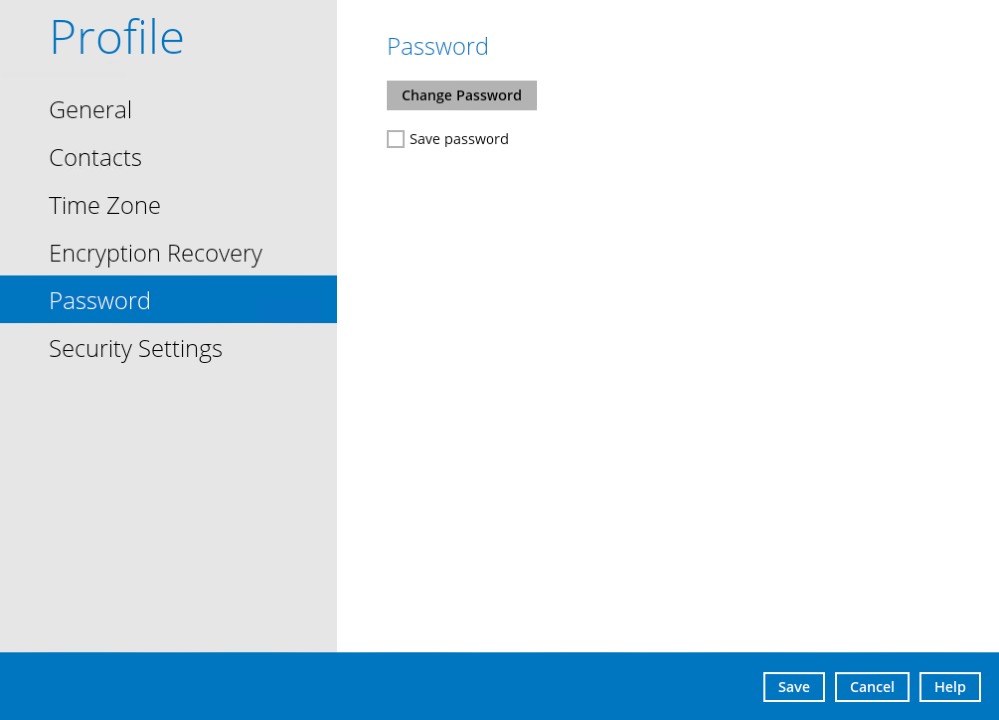The height and width of the screenshot is (720, 999).
Task: Open the General profile section
Action: pyautogui.click(x=90, y=110)
